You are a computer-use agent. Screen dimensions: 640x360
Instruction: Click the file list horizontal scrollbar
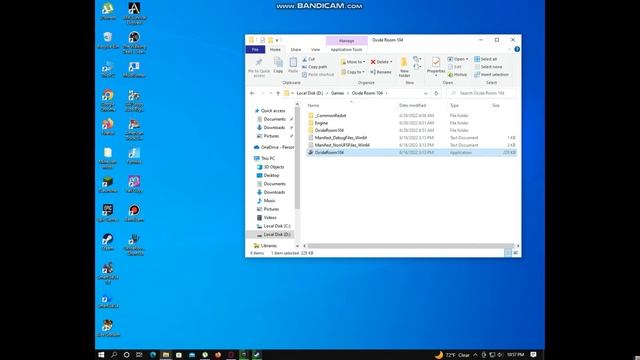(411, 246)
